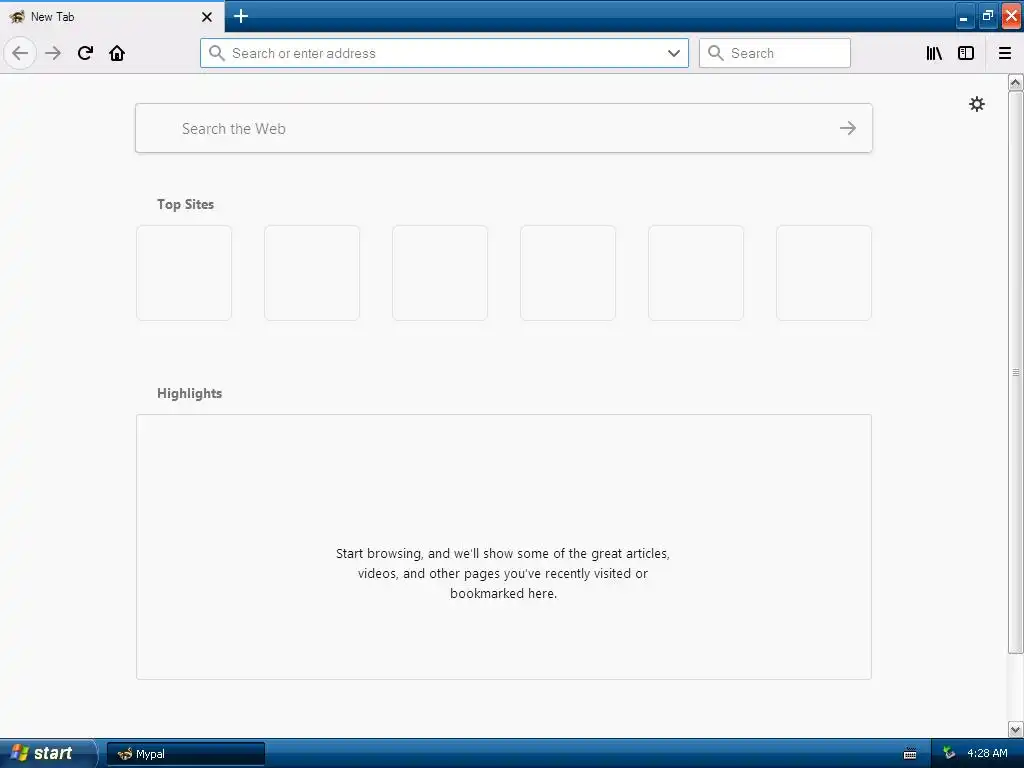Click the fourth Top Sites tile
Image resolution: width=1024 pixels, height=768 pixels.
(x=568, y=273)
